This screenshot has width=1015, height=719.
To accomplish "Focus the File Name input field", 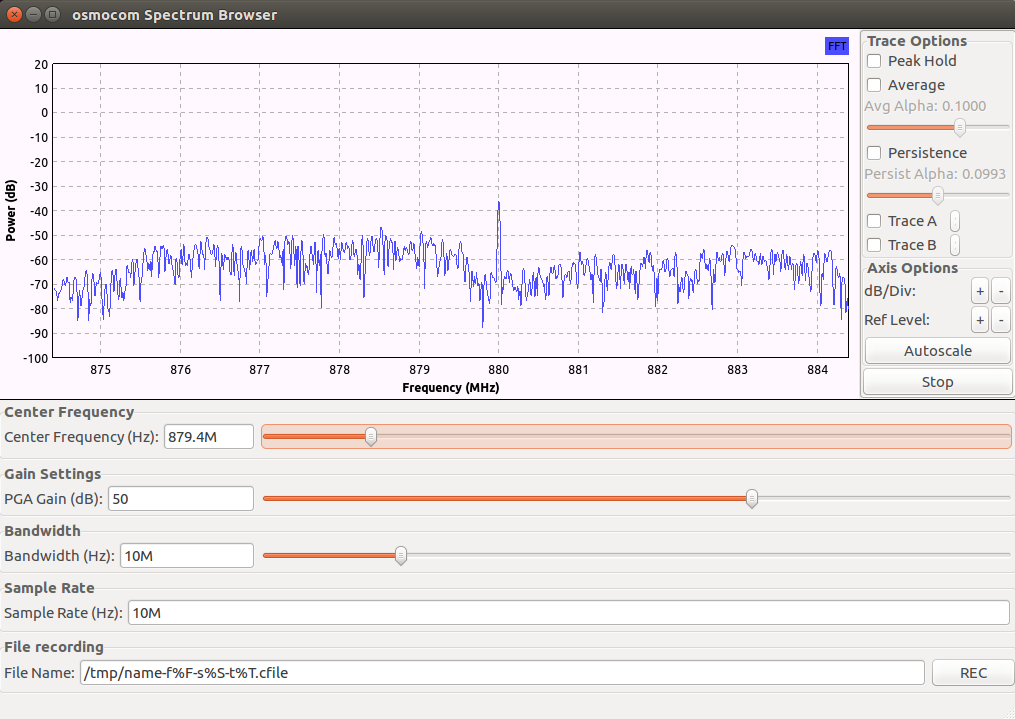I will (502, 673).
